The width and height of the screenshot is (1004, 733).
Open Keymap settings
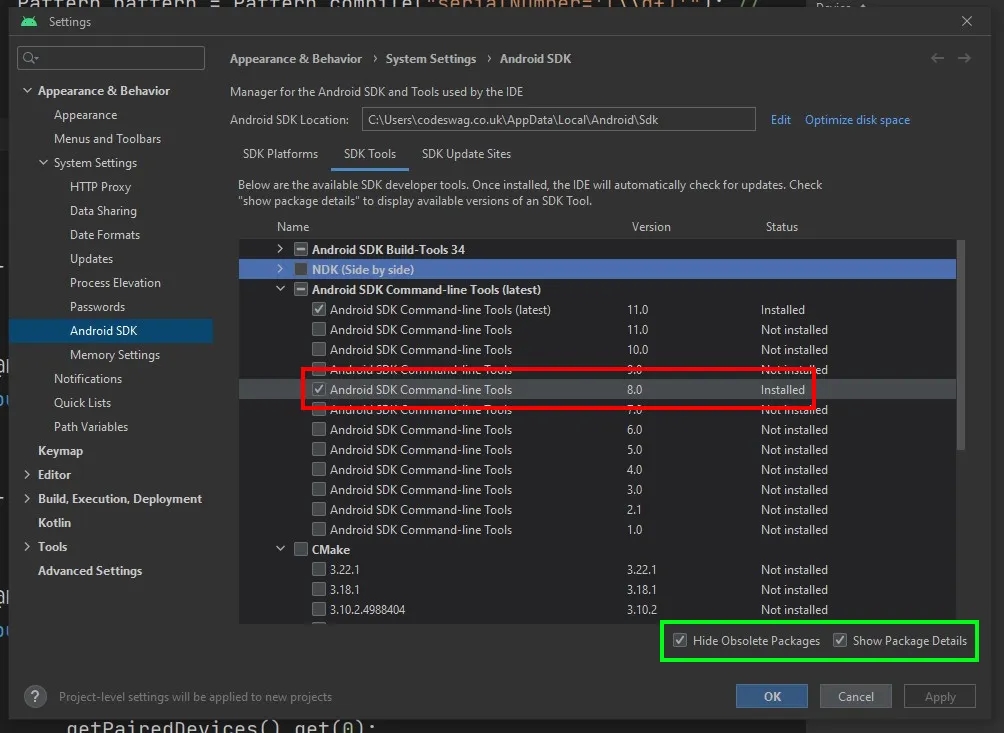coord(60,451)
